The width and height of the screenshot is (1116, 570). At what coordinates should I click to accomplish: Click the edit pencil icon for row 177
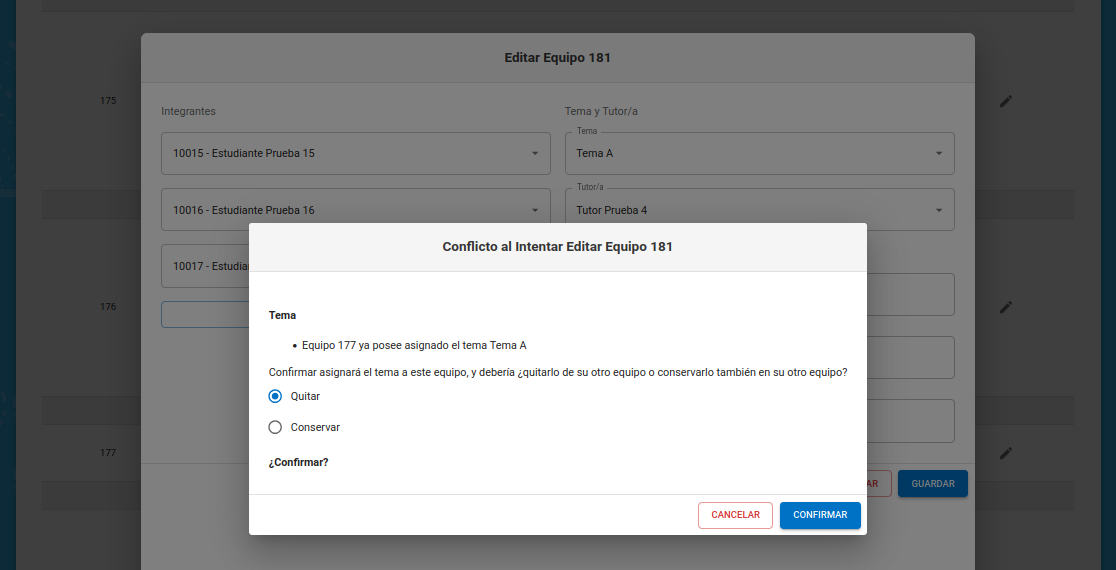click(x=1006, y=453)
